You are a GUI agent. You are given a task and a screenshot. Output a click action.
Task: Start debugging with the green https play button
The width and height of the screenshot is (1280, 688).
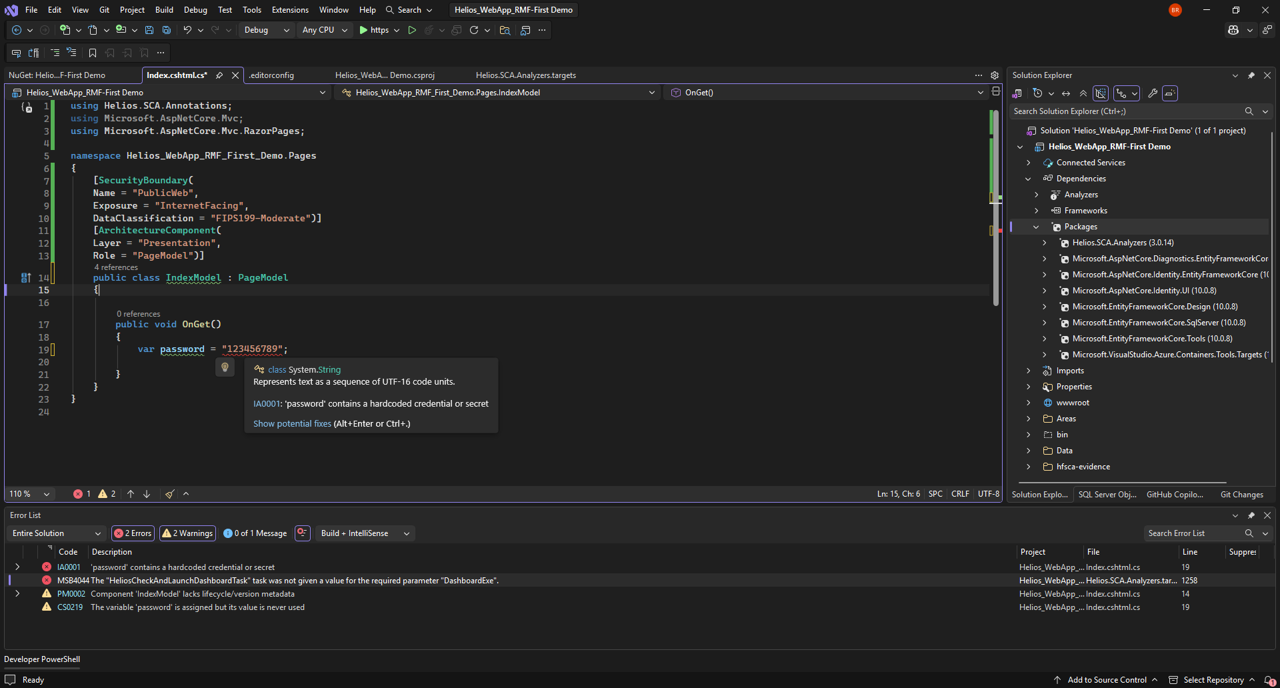tap(375, 30)
